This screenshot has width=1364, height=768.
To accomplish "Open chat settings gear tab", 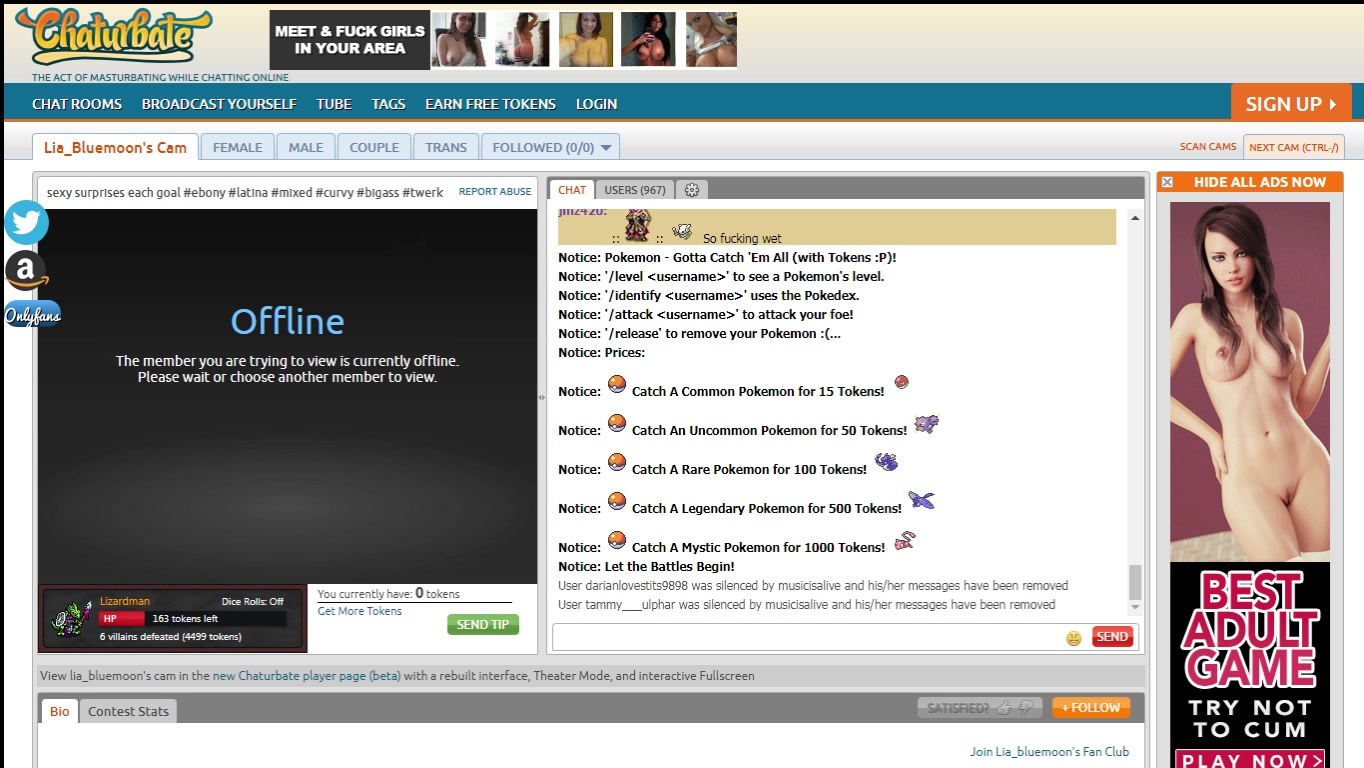I will click(691, 190).
